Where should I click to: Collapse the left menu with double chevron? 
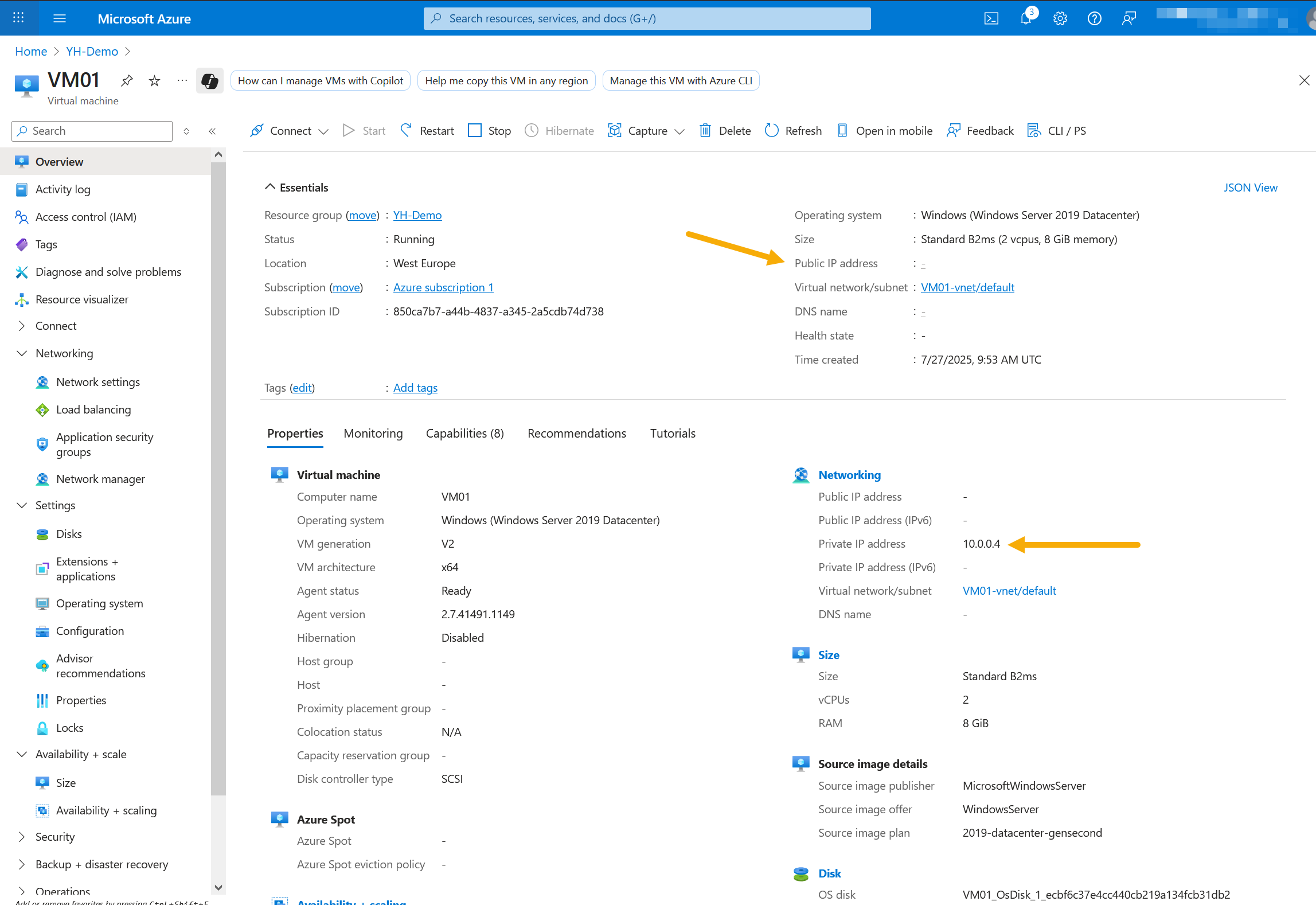click(x=212, y=131)
